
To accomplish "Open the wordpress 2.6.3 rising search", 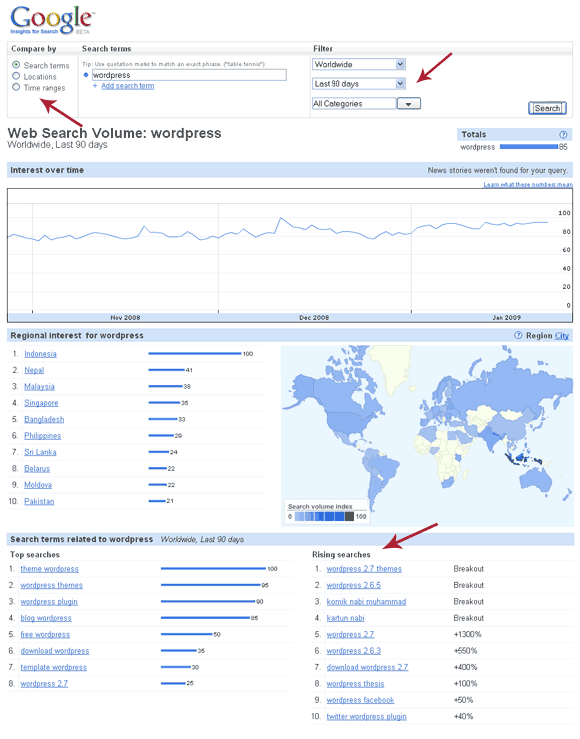I will point(354,651).
